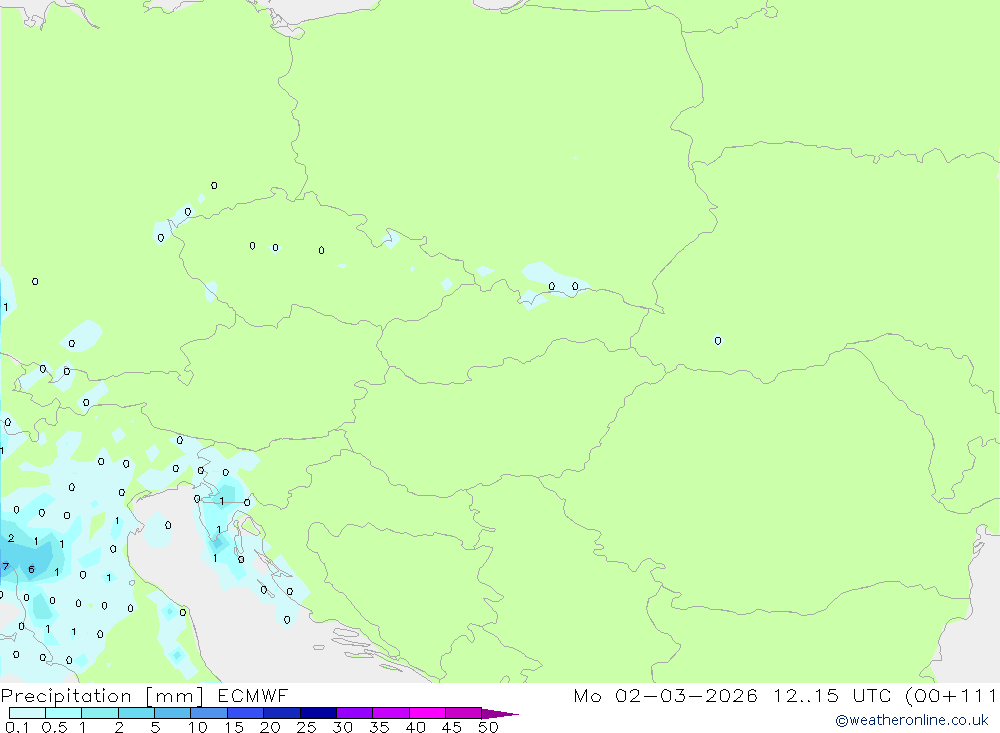Click the 35–40 mm violet legend box
The width and height of the screenshot is (1000, 733).
[391, 713]
